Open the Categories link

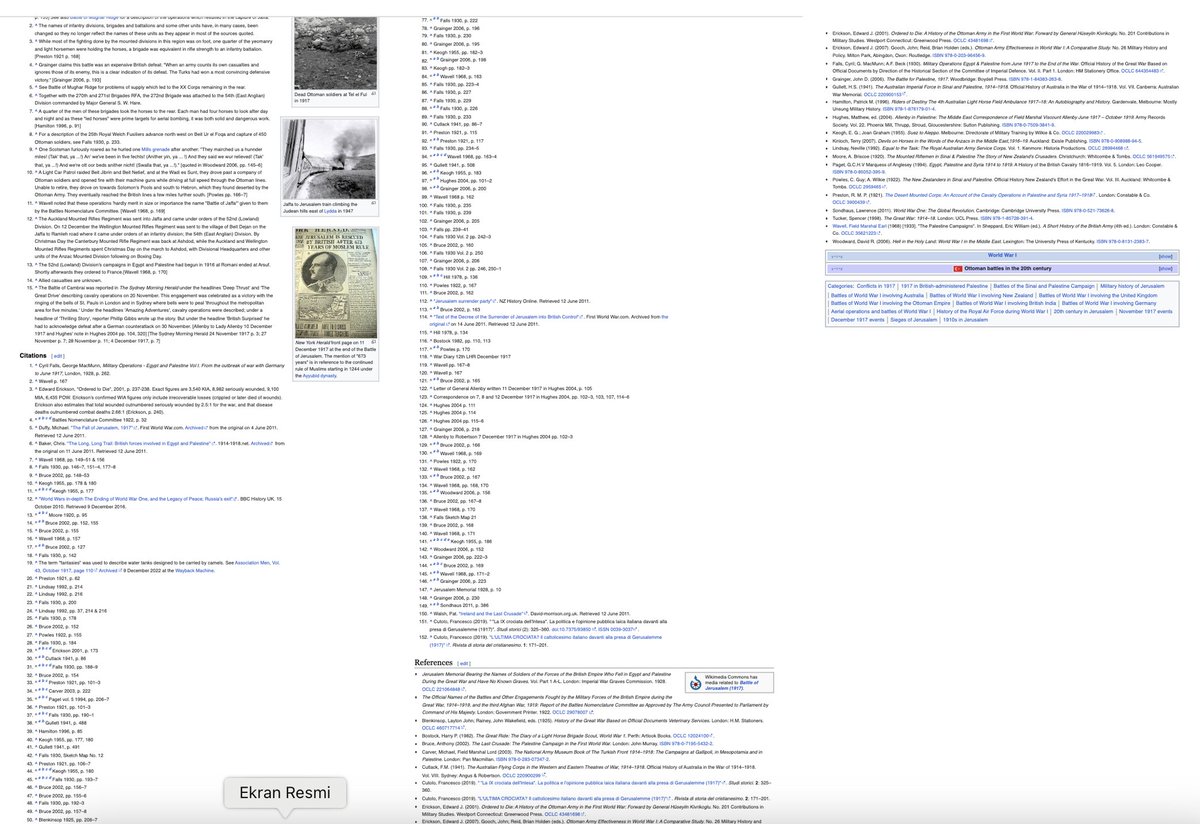[x=841, y=286]
